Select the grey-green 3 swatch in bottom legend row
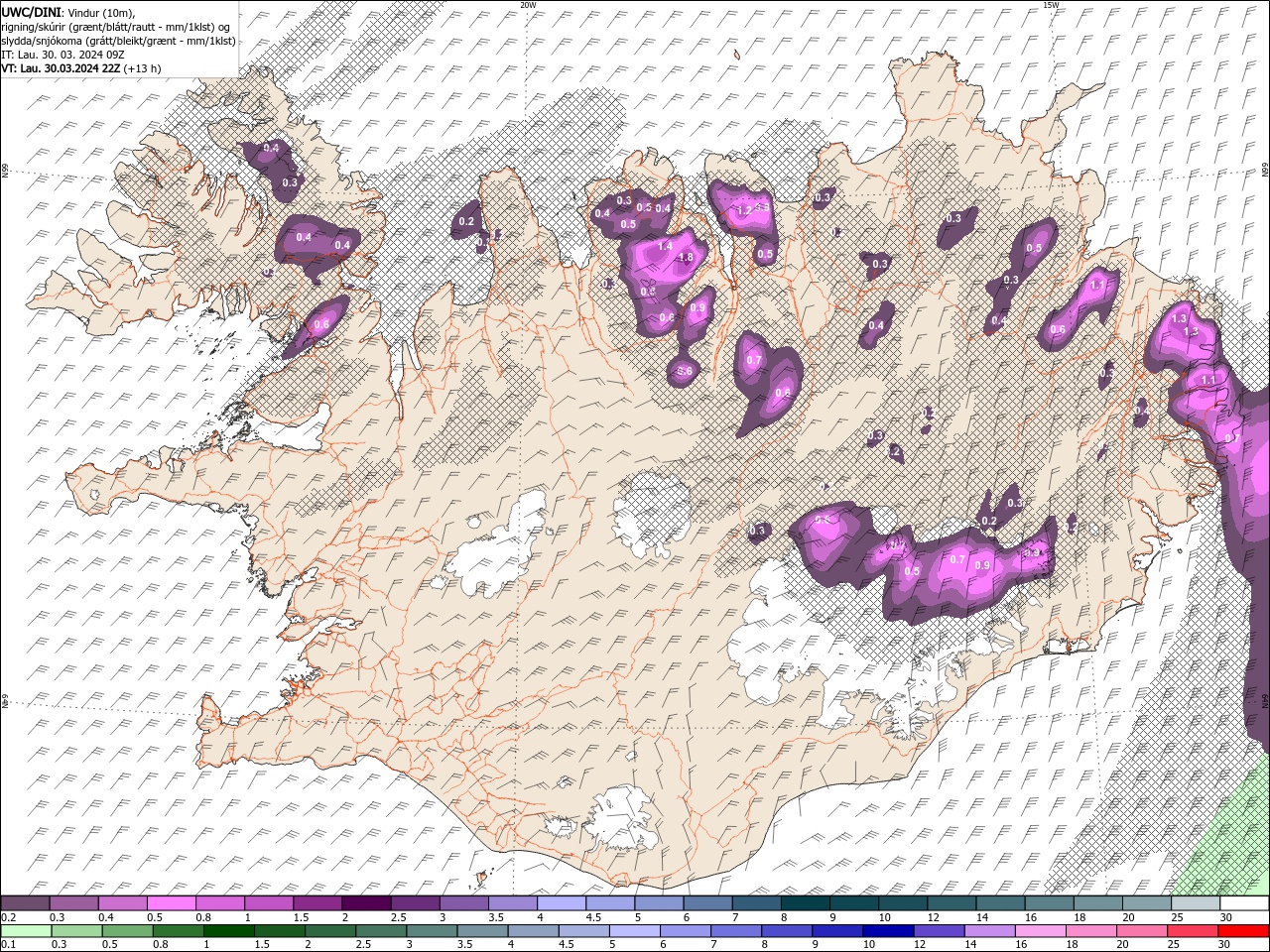This screenshot has height=952, width=1270. 432,931
